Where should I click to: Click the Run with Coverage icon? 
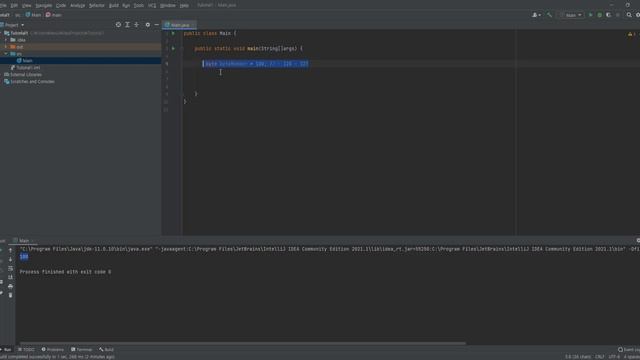point(609,15)
